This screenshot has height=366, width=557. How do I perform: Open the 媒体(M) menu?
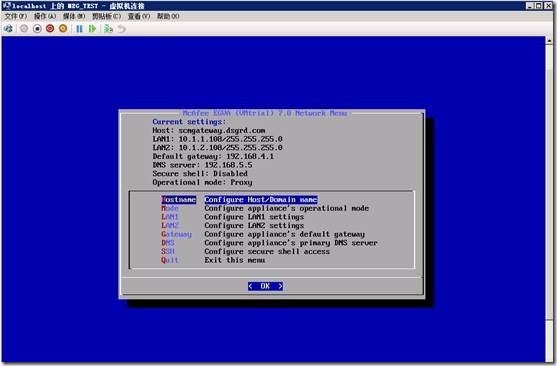coord(74,16)
